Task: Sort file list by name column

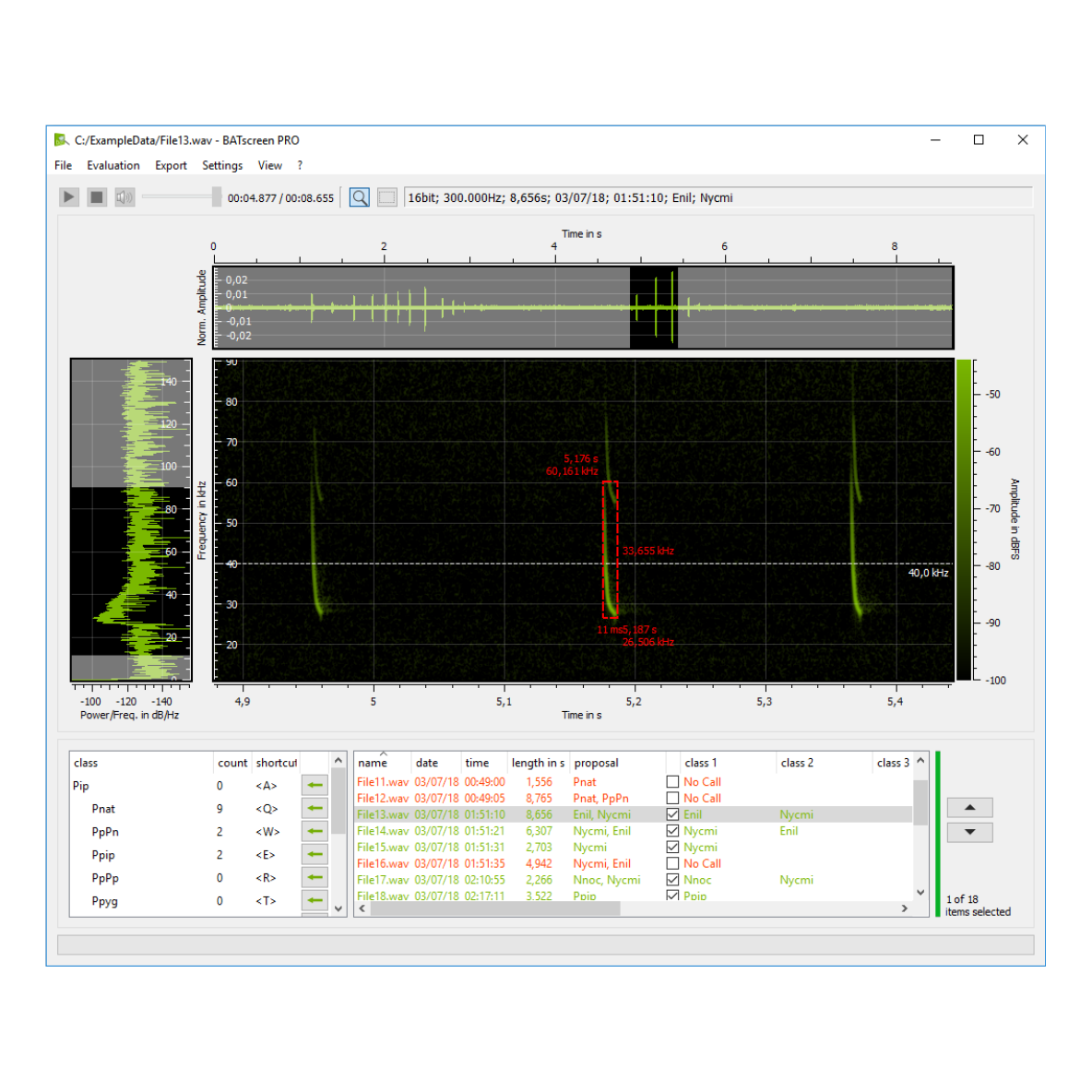Action: (373, 764)
